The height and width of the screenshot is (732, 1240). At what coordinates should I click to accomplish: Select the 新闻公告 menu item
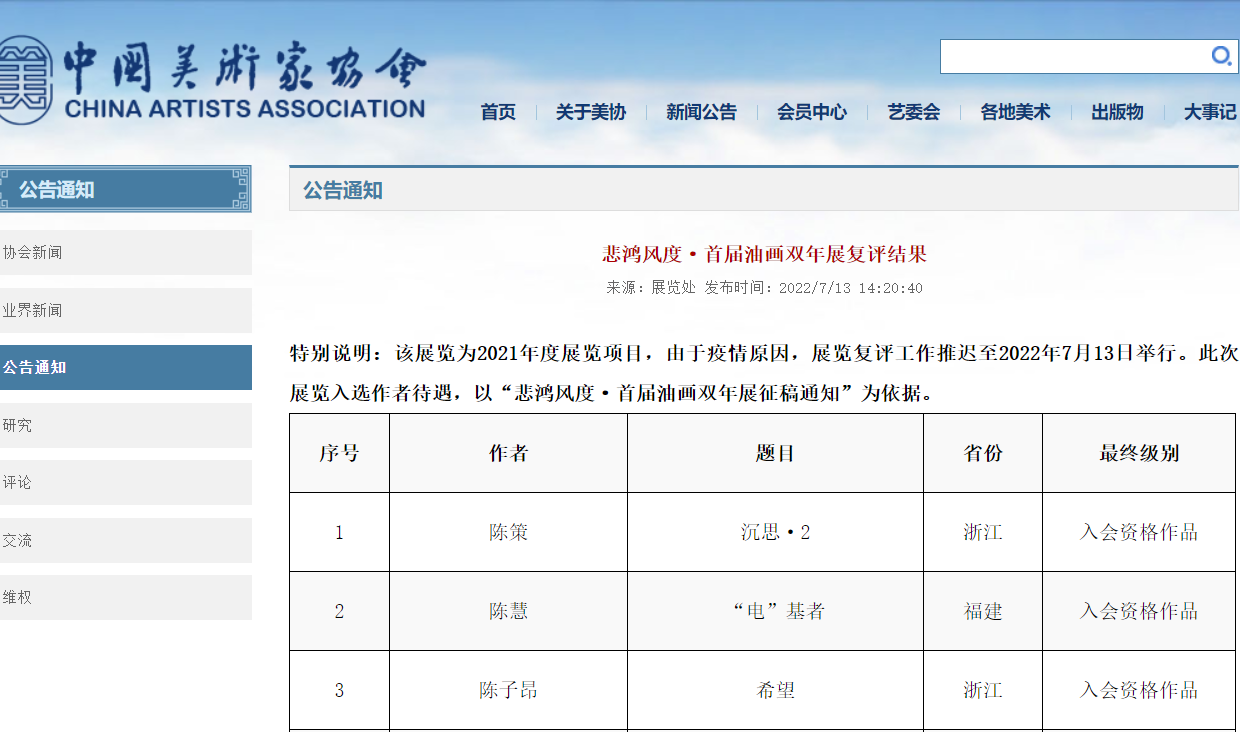[701, 112]
